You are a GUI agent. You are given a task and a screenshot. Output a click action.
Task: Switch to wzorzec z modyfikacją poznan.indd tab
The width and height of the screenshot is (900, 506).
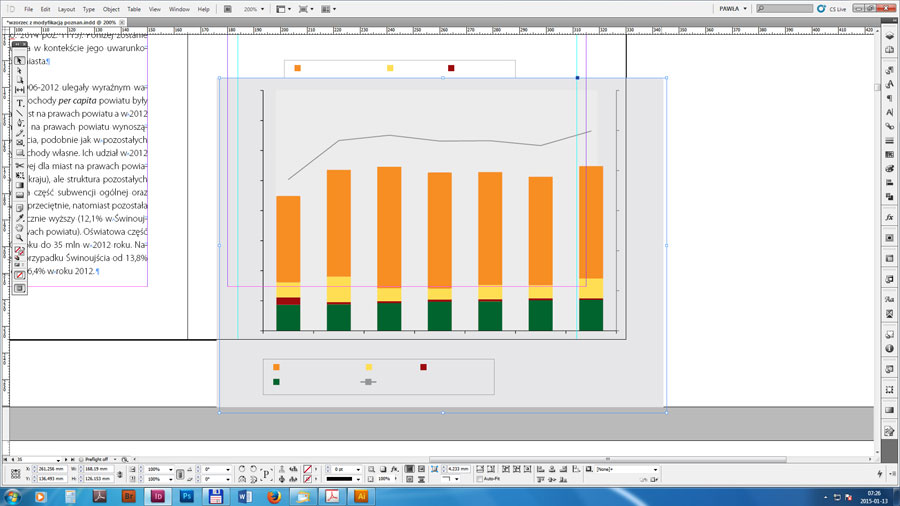click(58, 22)
